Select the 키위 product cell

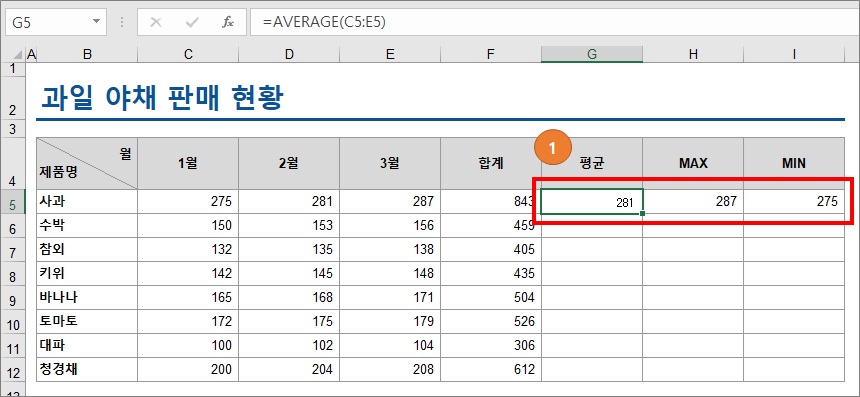click(x=87, y=273)
